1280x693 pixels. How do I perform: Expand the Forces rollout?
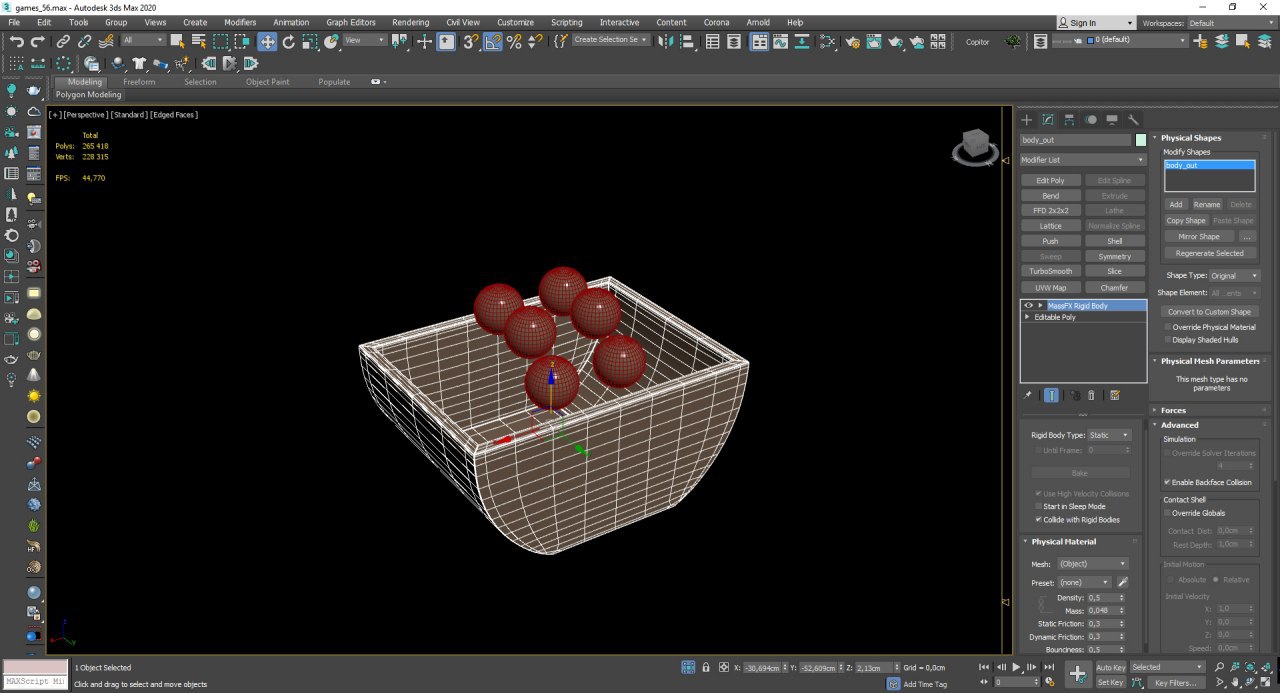1173,410
